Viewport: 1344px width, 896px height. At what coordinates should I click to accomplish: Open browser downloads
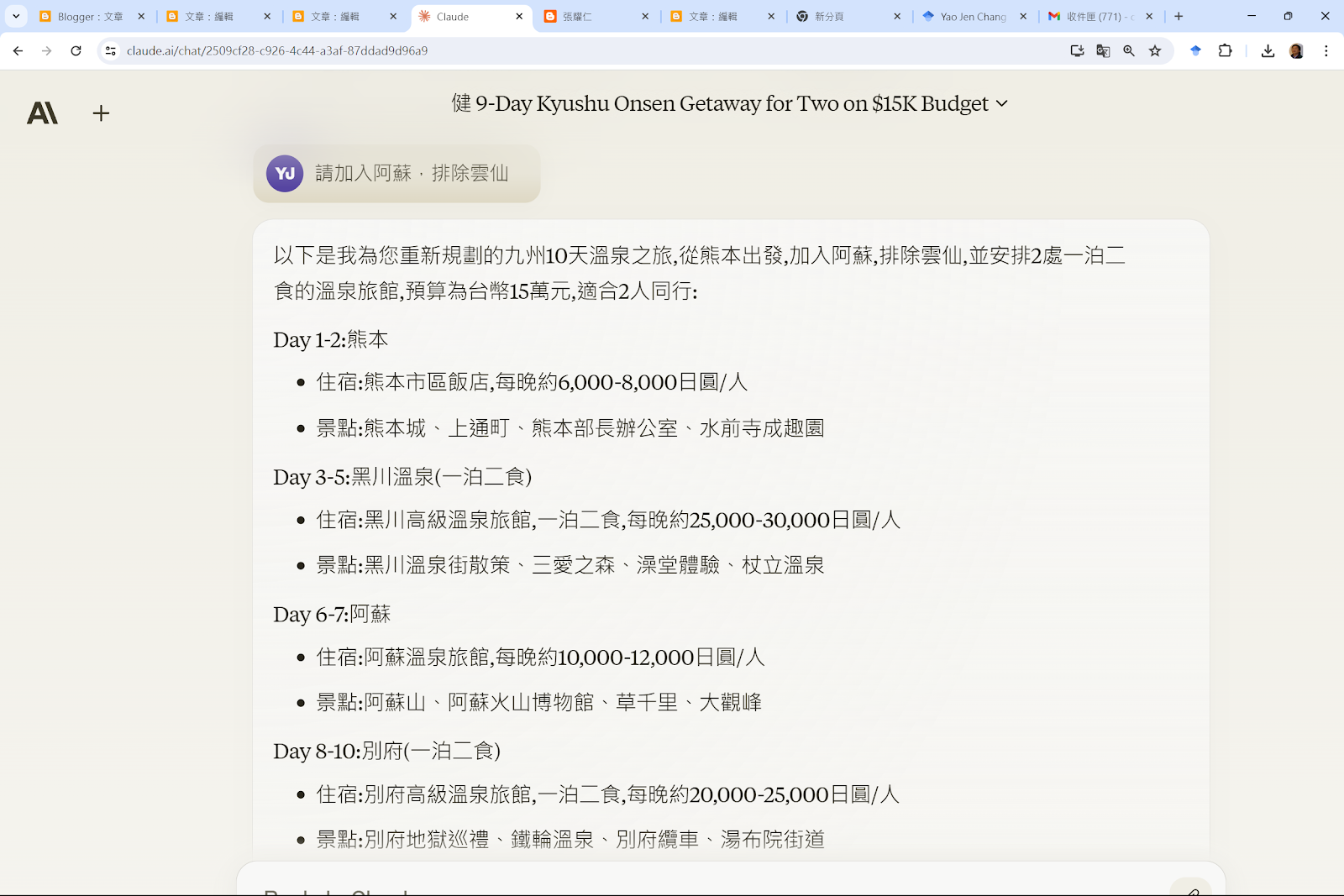[1268, 51]
